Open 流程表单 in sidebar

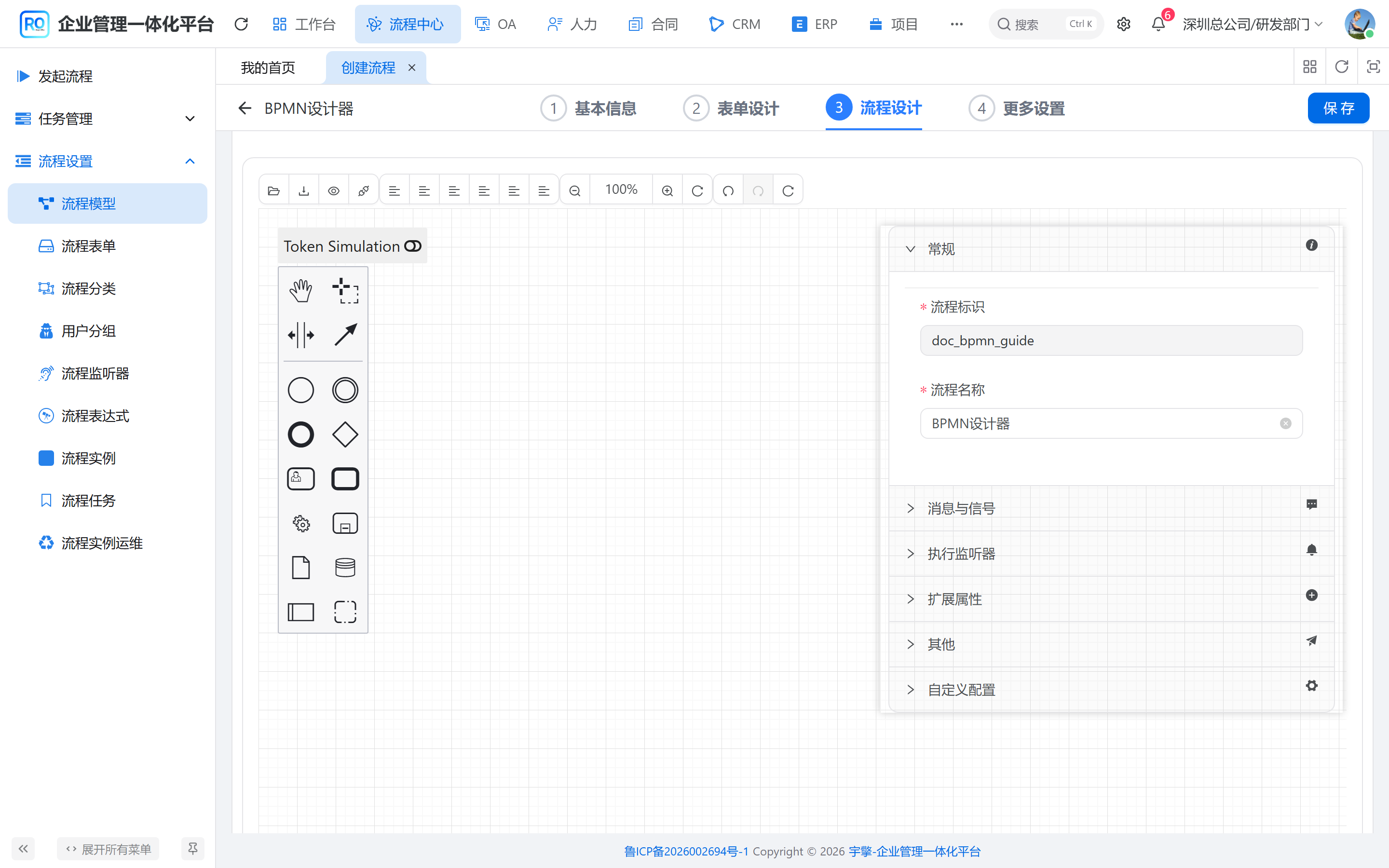108,246
